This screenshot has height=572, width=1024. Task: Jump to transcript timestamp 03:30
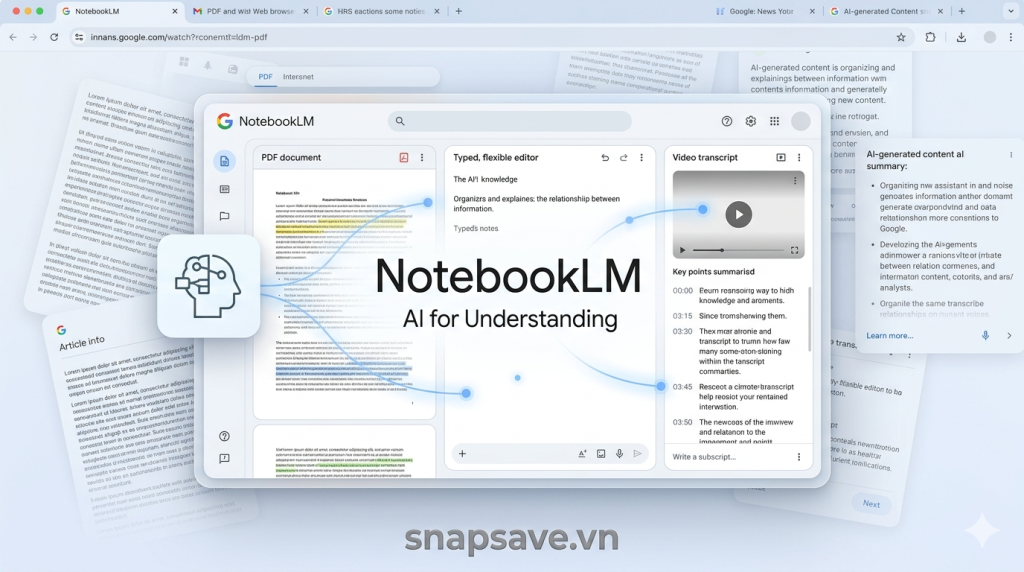682,332
